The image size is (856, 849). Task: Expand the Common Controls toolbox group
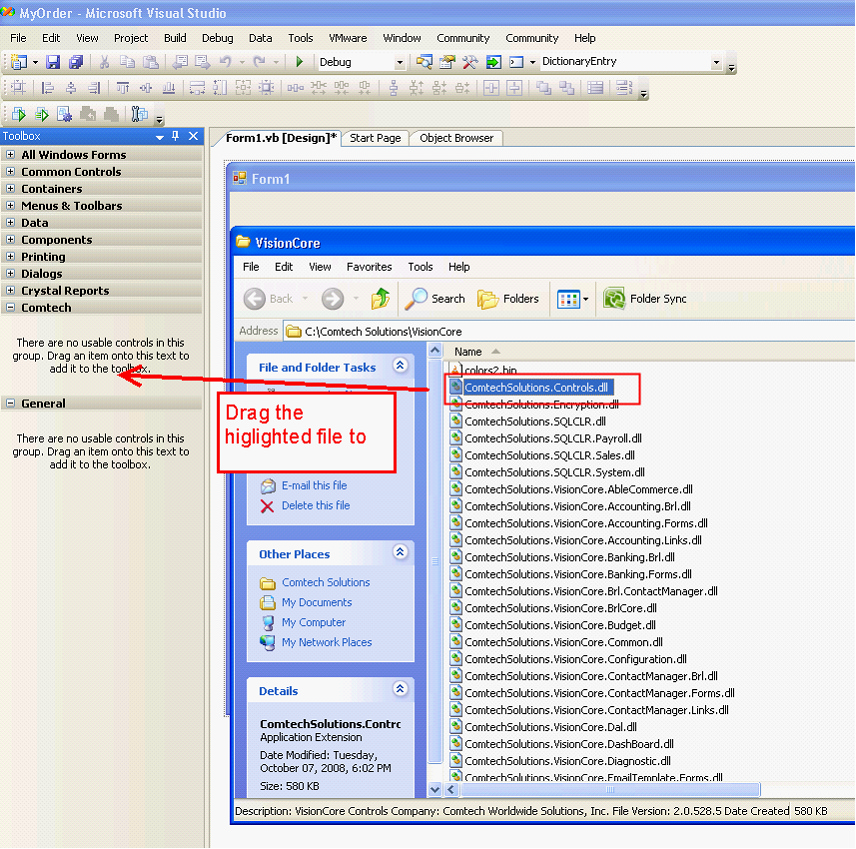point(10,171)
